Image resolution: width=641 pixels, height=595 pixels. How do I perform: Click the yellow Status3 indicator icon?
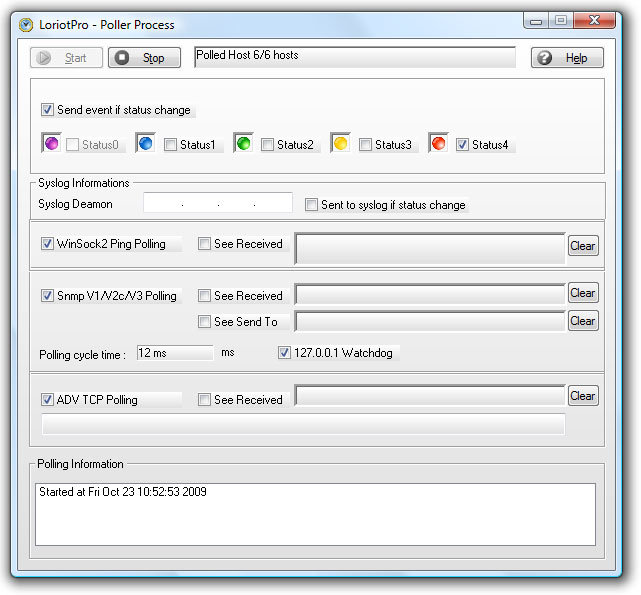[x=341, y=144]
